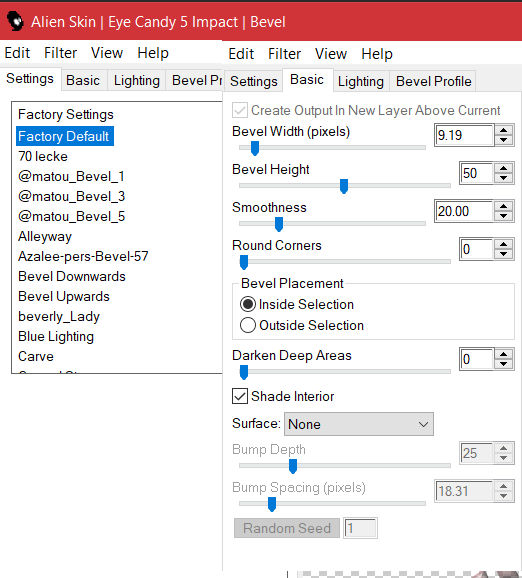Uncheck the Shade Interior checkbox

[240, 396]
